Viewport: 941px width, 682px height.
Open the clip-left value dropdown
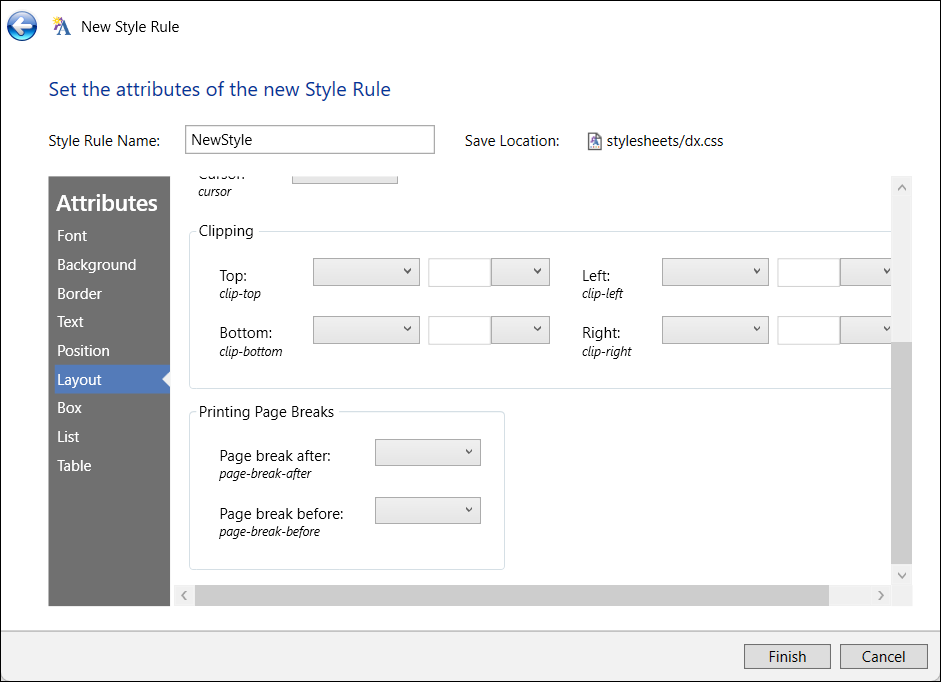(x=715, y=272)
